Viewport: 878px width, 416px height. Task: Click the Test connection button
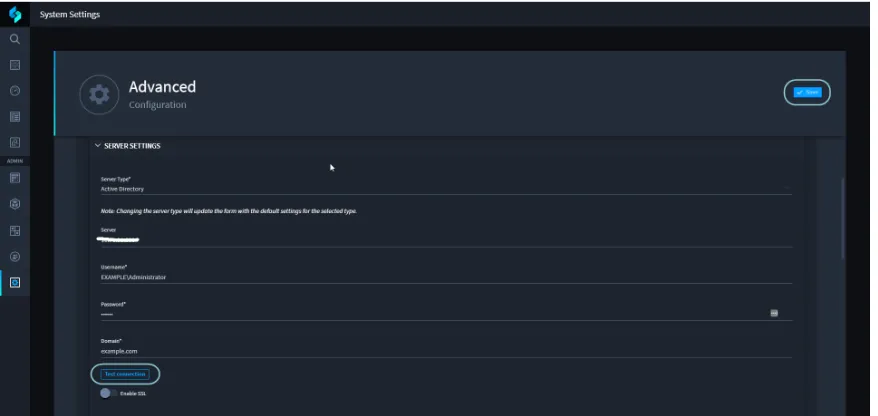(x=125, y=374)
